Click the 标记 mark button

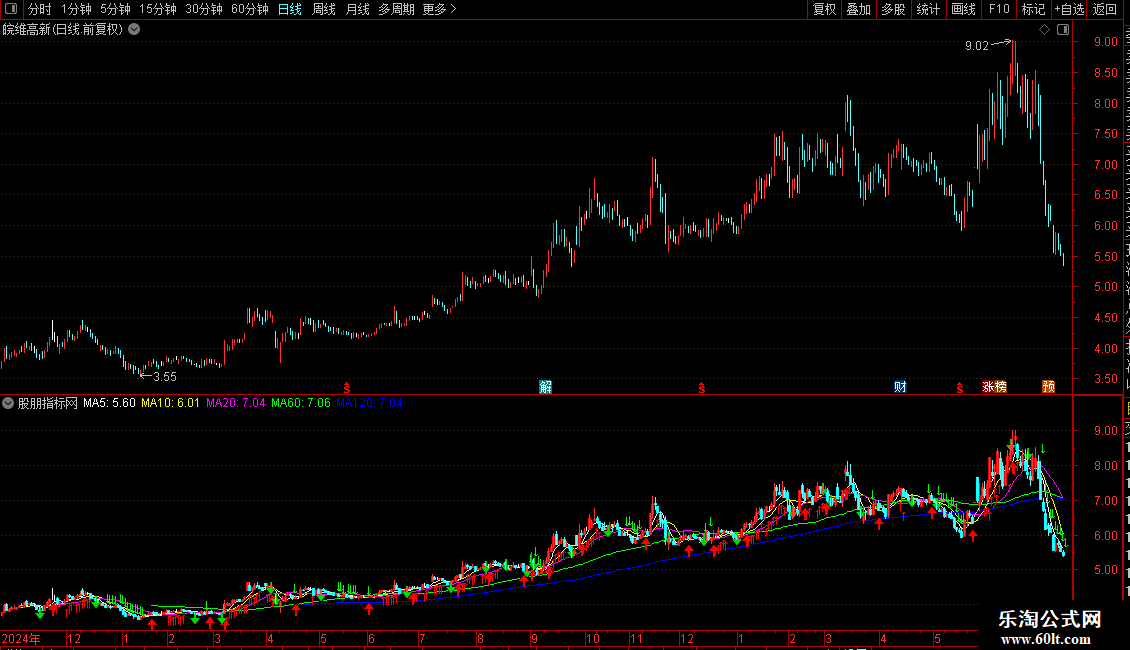coord(1033,9)
